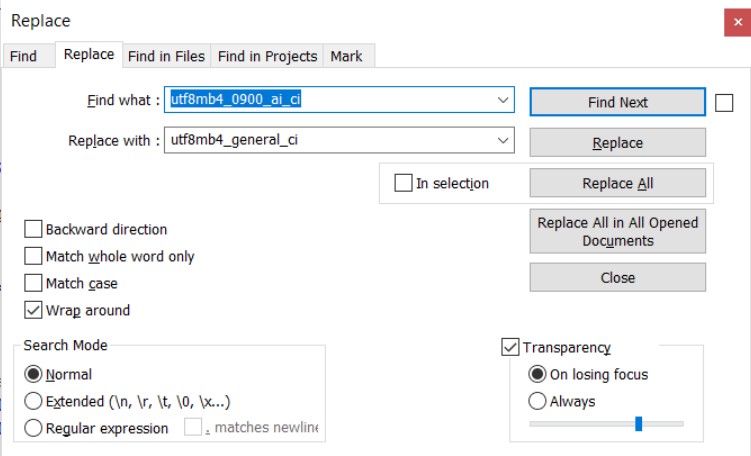751x456 pixels.
Task: Disable the Transparency checkbox
Action: pyautogui.click(x=511, y=347)
